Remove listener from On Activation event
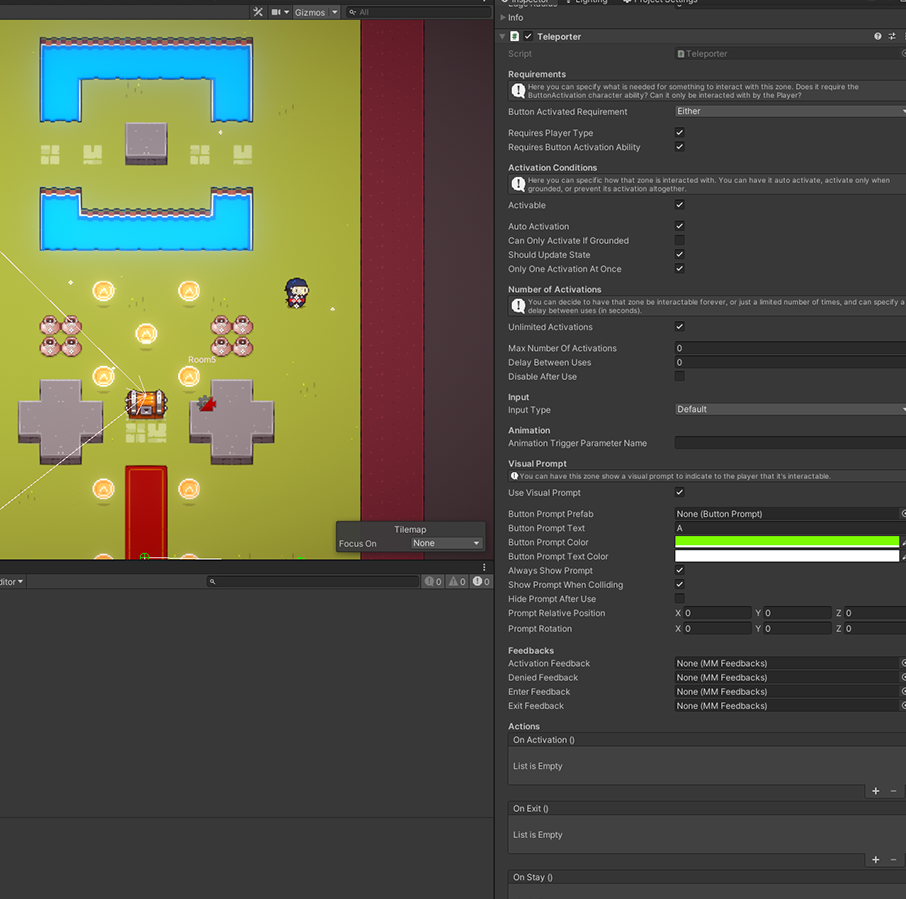Screen dimensions: 906x899 point(893,791)
